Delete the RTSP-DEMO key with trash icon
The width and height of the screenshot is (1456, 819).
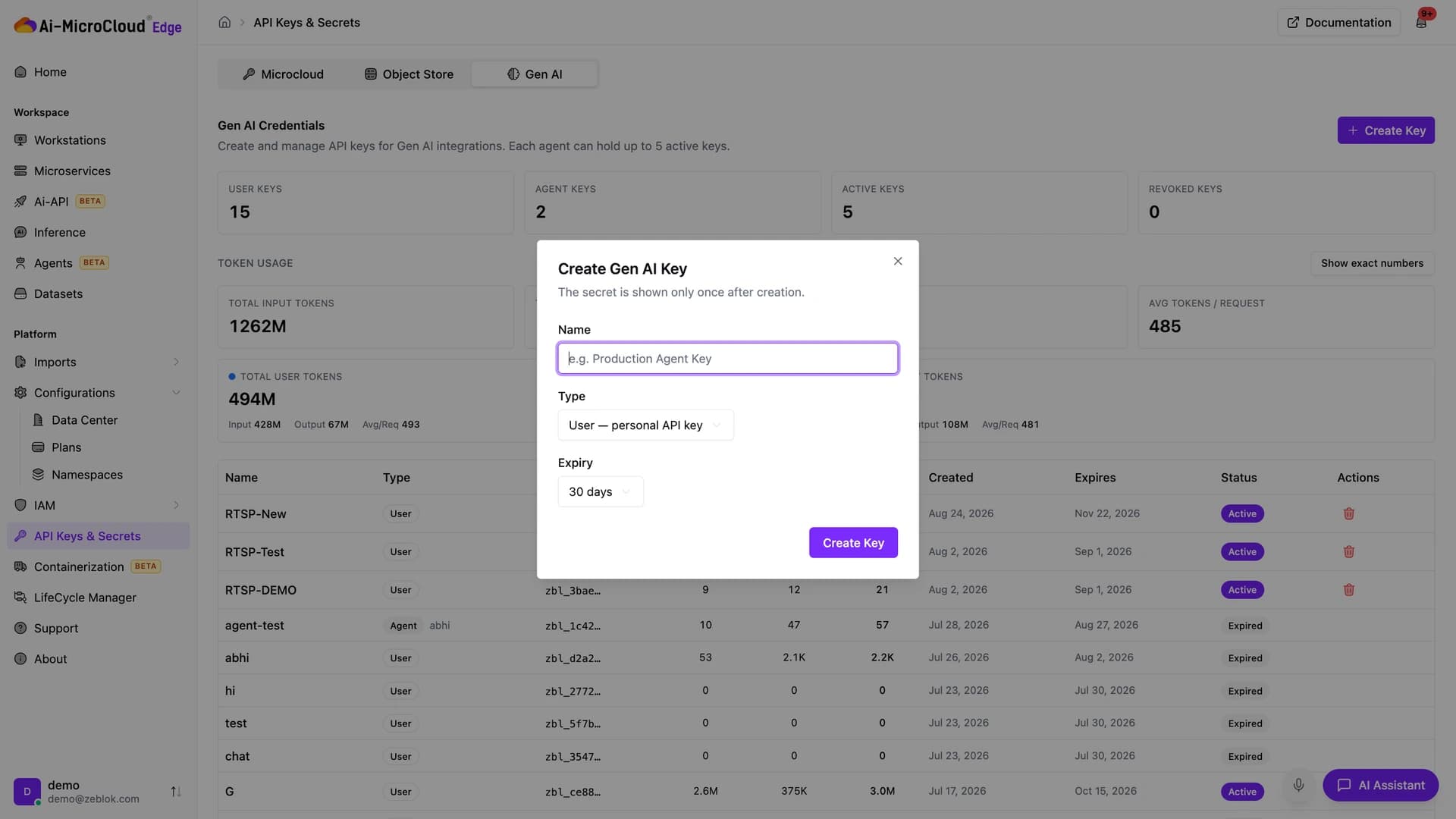click(x=1348, y=590)
